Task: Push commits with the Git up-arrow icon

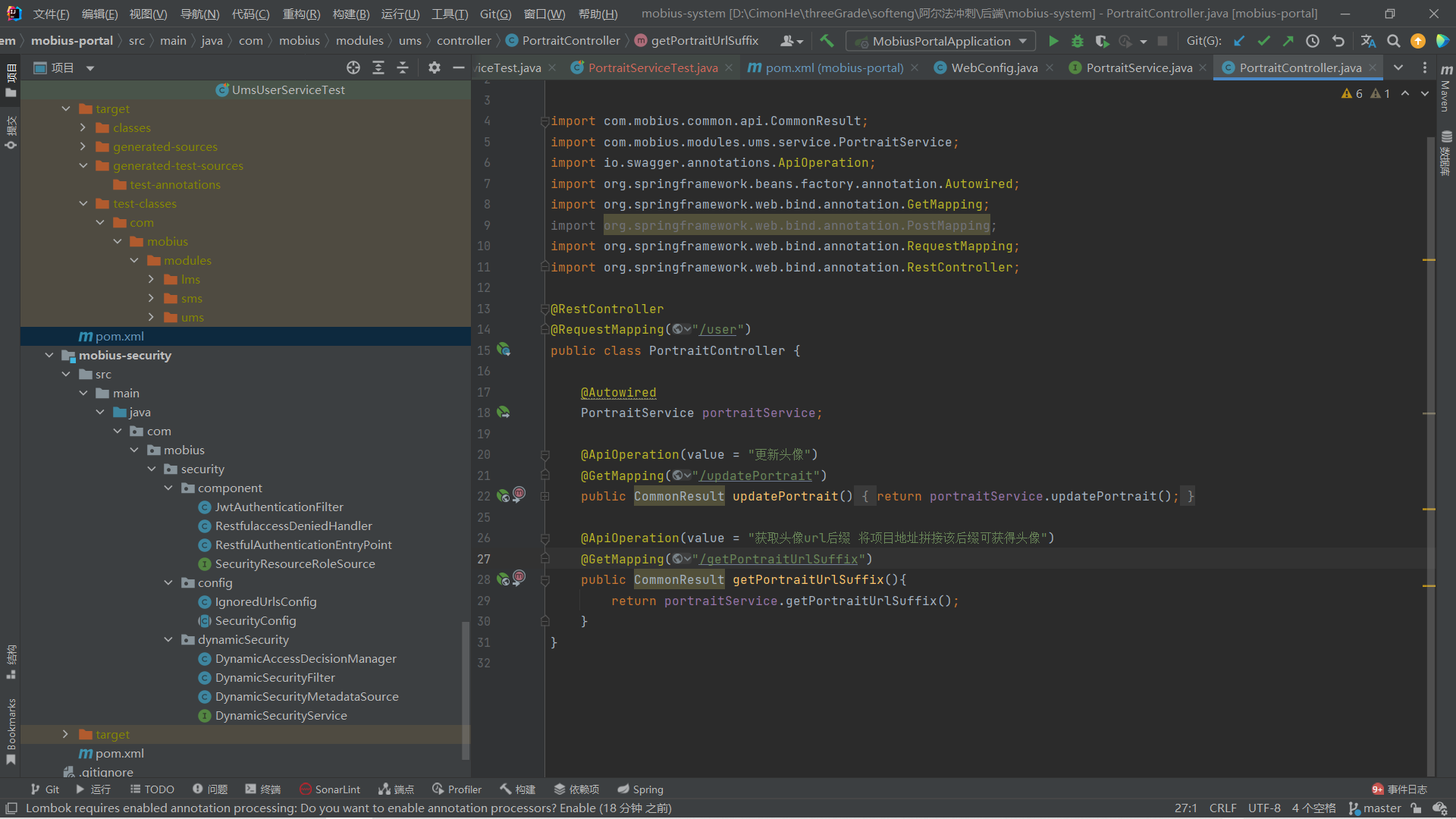Action: tap(1288, 42)
